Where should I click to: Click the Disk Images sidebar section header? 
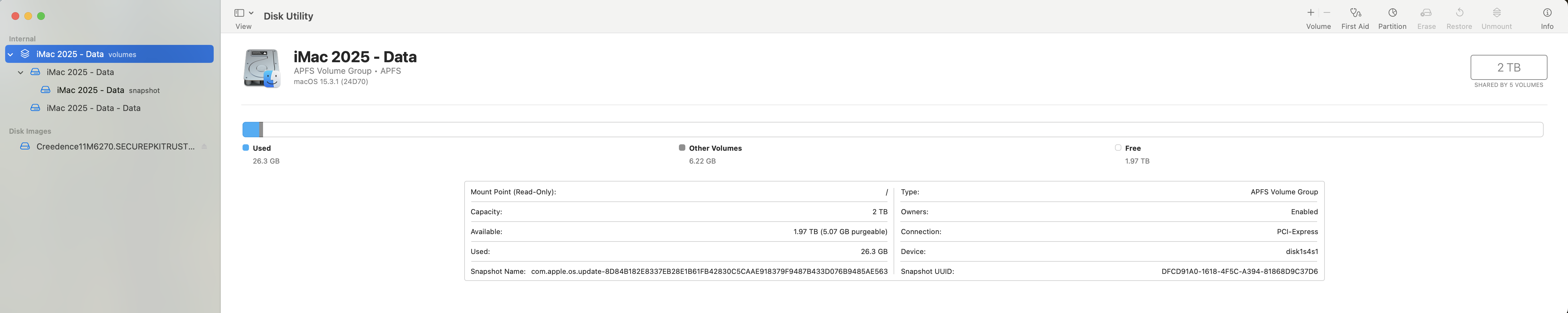(x=30, y=131)
